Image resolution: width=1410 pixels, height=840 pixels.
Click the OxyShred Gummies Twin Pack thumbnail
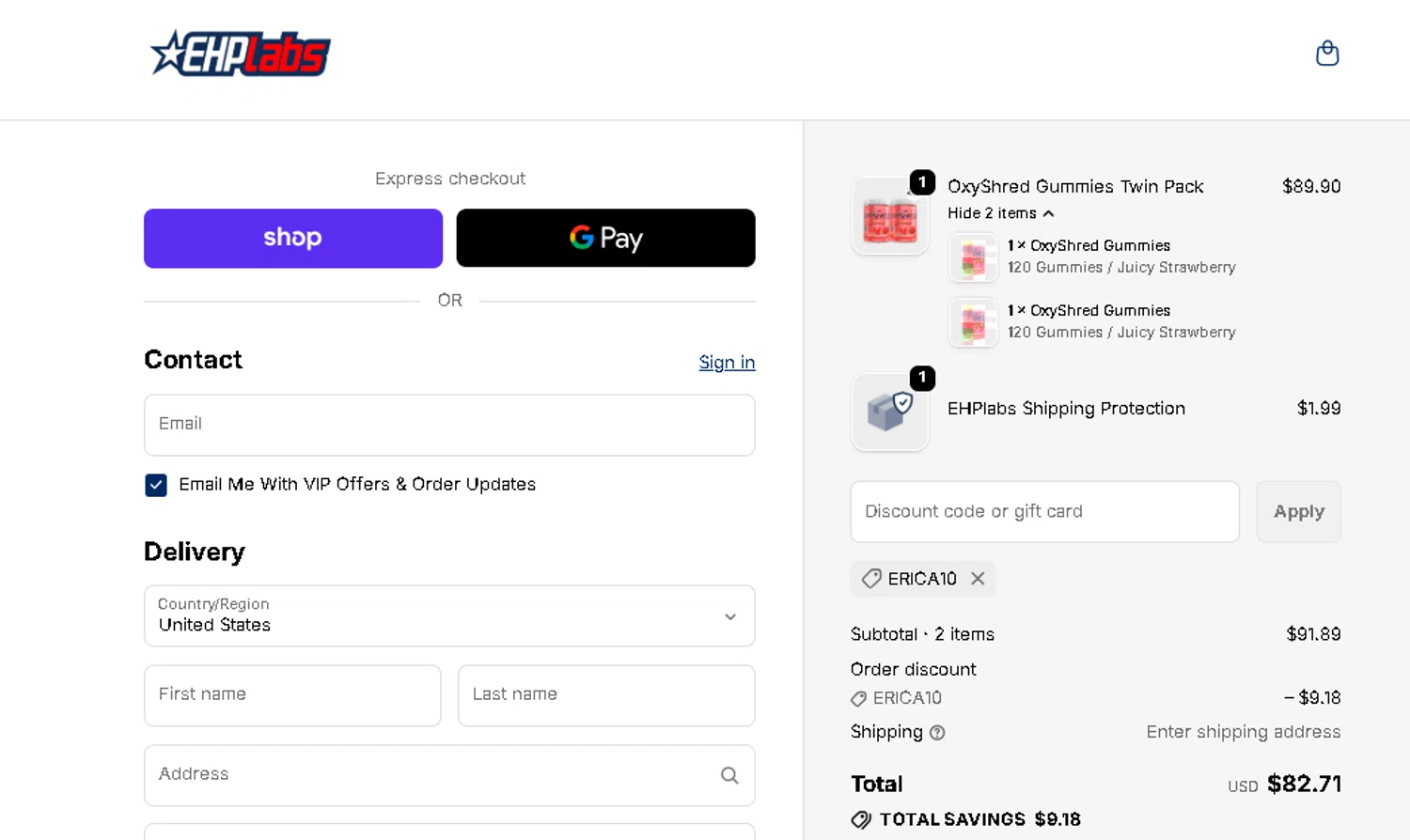(x=889, y=216)
